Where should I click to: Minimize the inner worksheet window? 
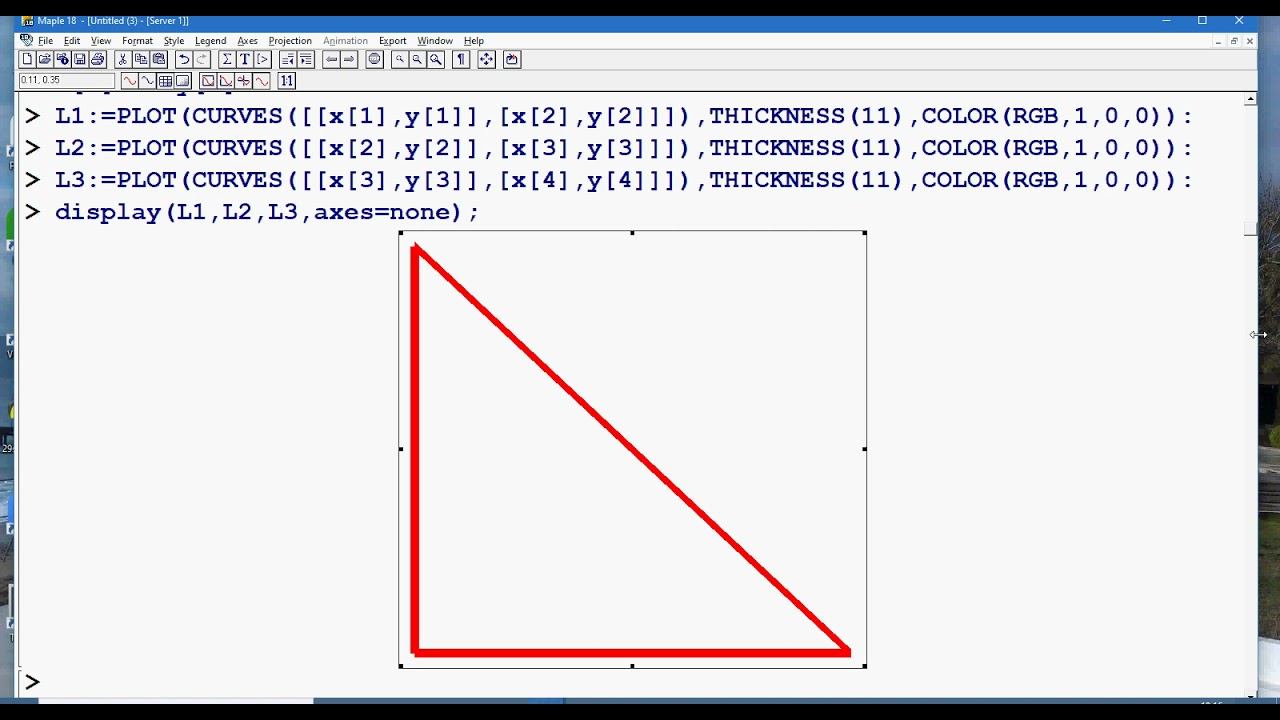[x=1218, y=41]
